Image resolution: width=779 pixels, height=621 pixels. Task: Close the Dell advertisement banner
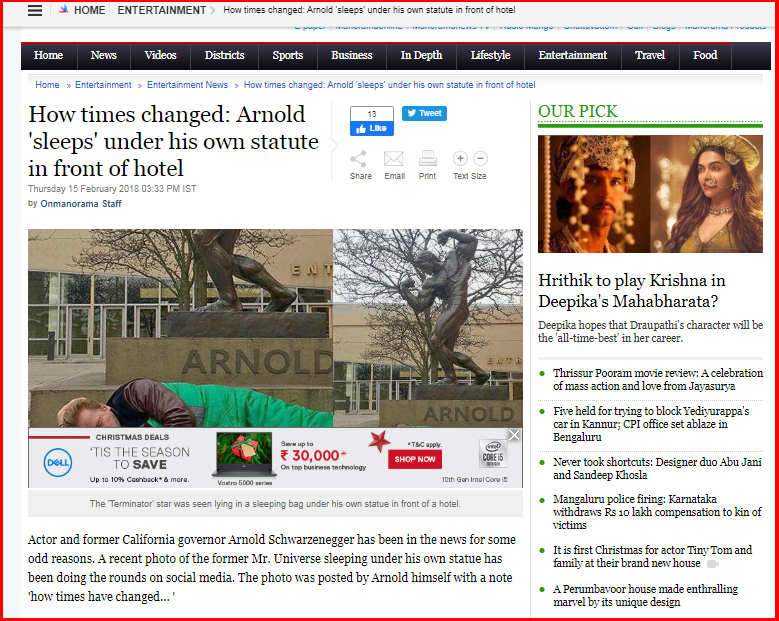(514, 435)
